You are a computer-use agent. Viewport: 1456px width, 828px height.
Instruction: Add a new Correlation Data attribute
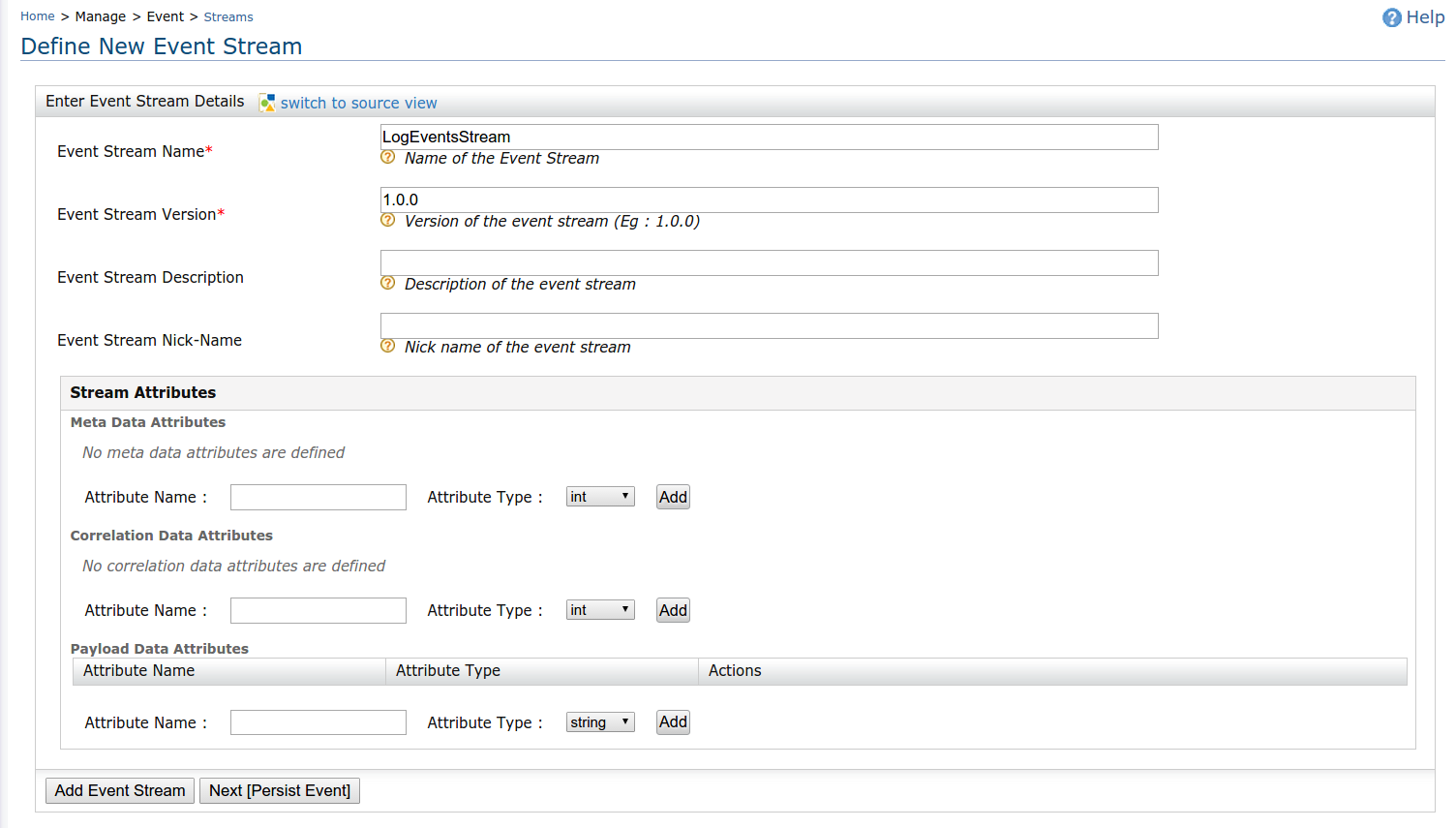tap(673, 609)
